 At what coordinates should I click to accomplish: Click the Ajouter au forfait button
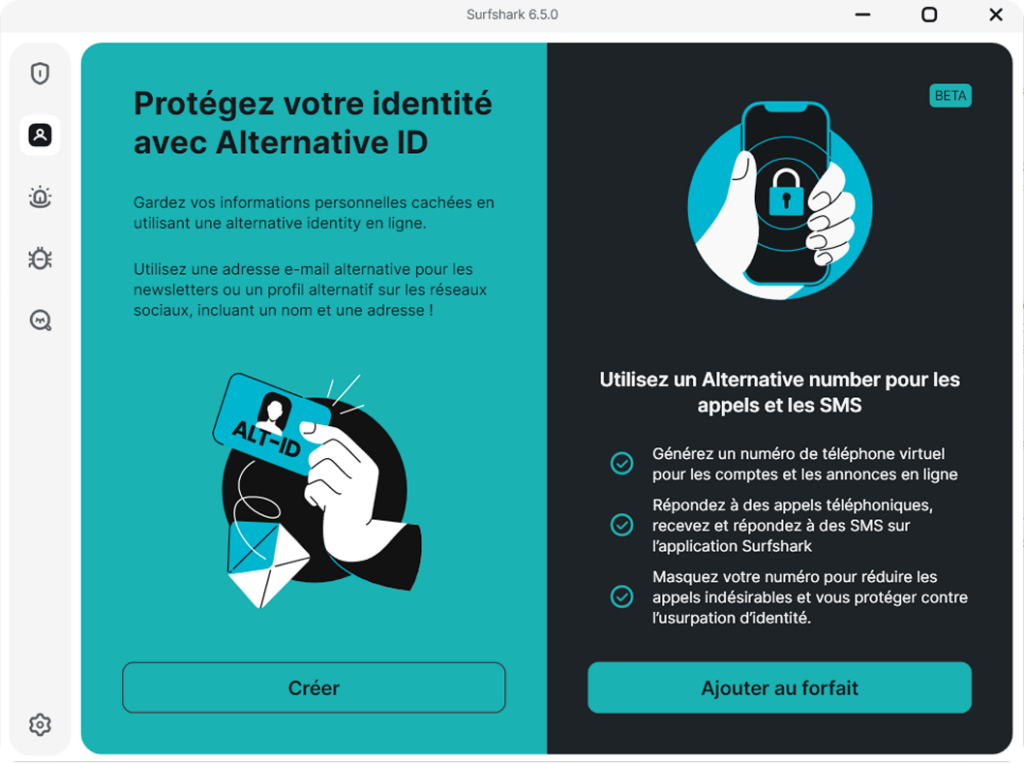coord(780,688)
